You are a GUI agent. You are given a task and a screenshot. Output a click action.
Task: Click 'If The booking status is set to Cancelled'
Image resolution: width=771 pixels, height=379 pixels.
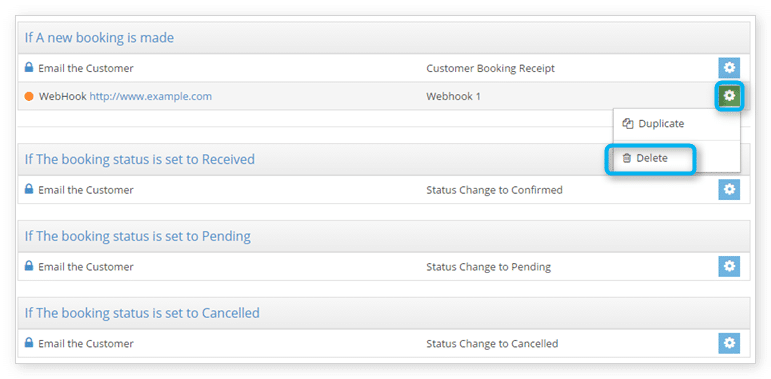click(x=142, y=313)
